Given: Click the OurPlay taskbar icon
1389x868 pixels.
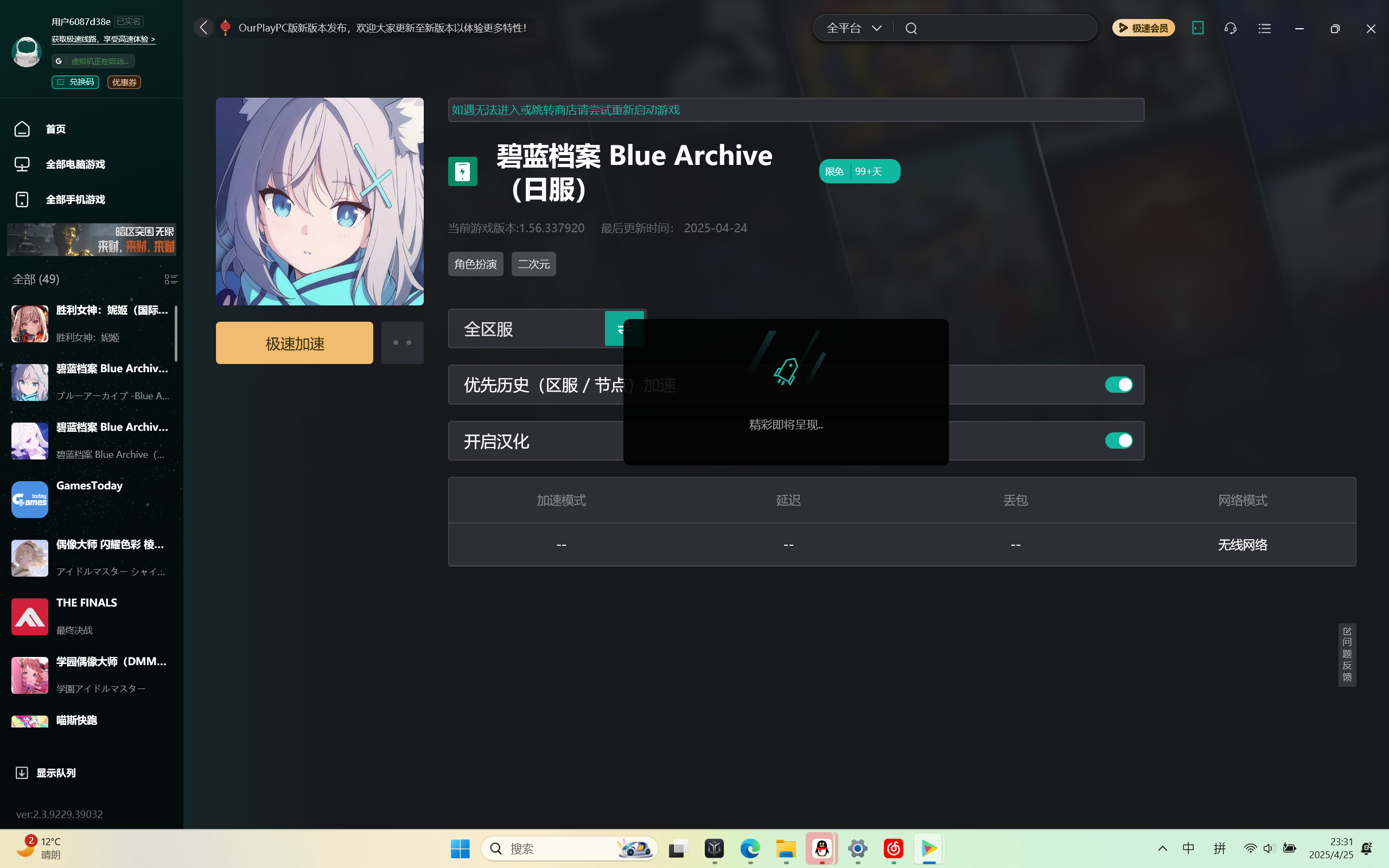Looking at the screenshot, I should click(x=929, y=848).
